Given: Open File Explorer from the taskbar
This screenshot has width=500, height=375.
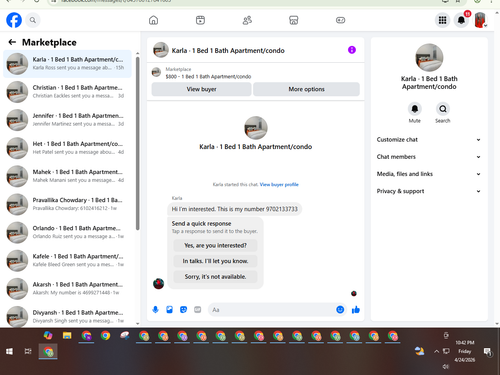Looking at the screenshot, I should [67, 336].
